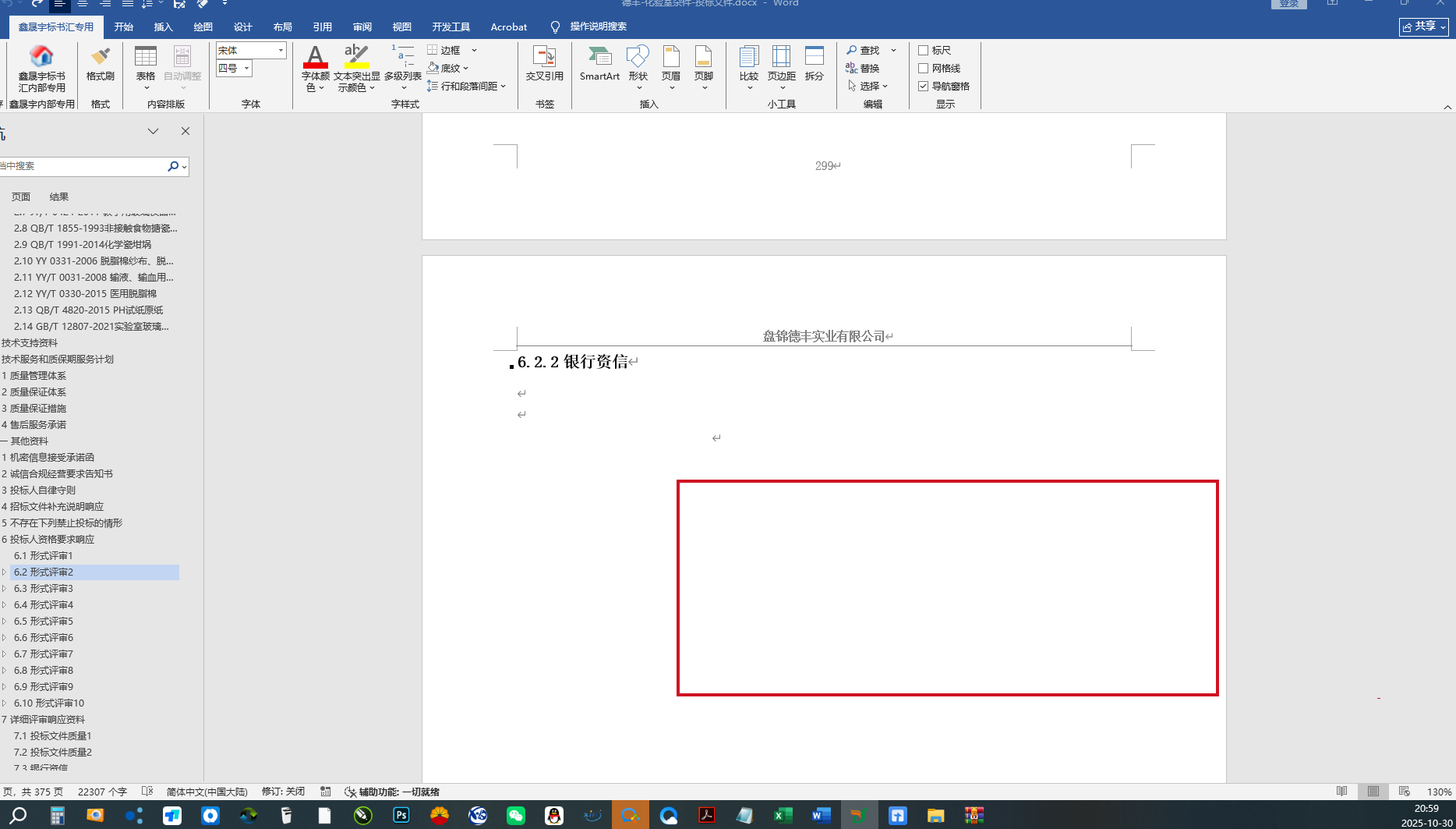
Task: Open the 页眉 header tool
Action: point(671,66)
